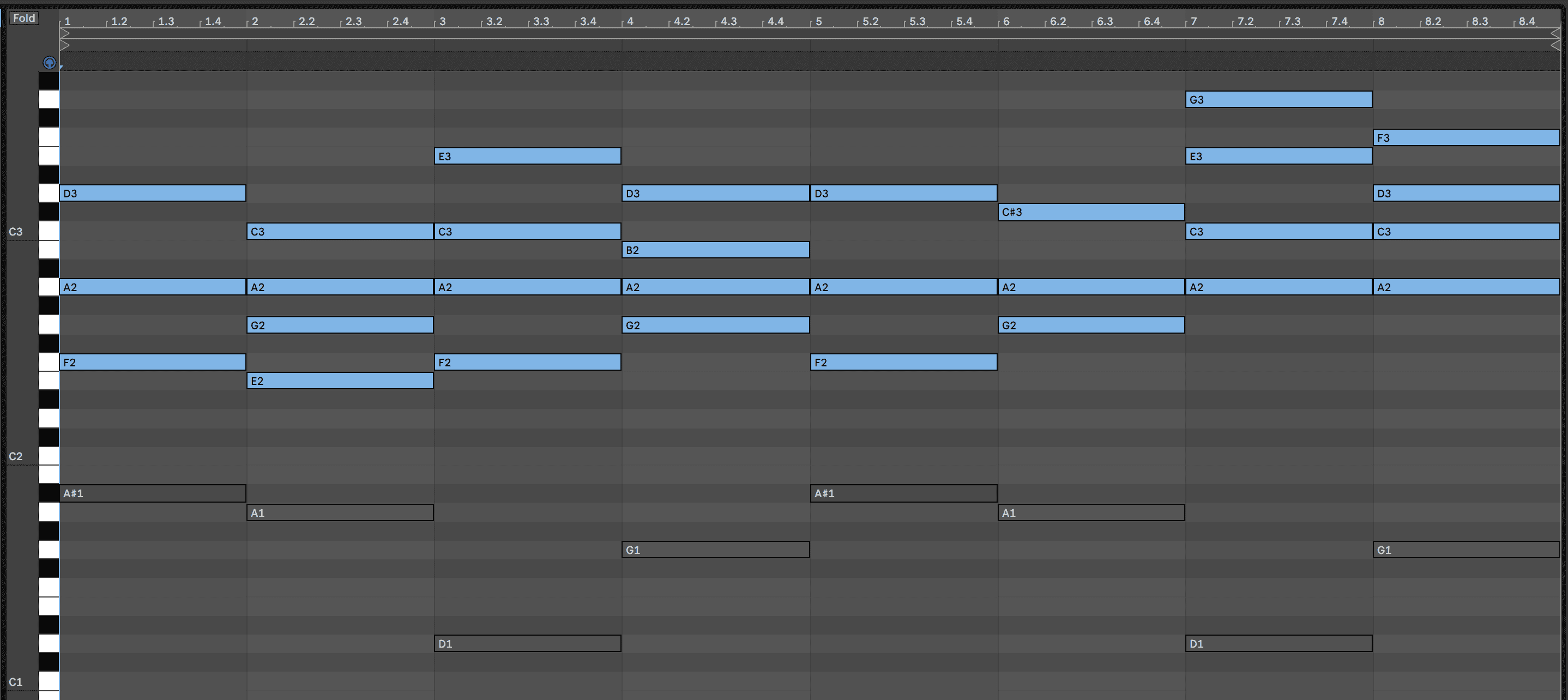Click the start marker below loop start
The image size is (1568, 700).
(x=64, y=45)
